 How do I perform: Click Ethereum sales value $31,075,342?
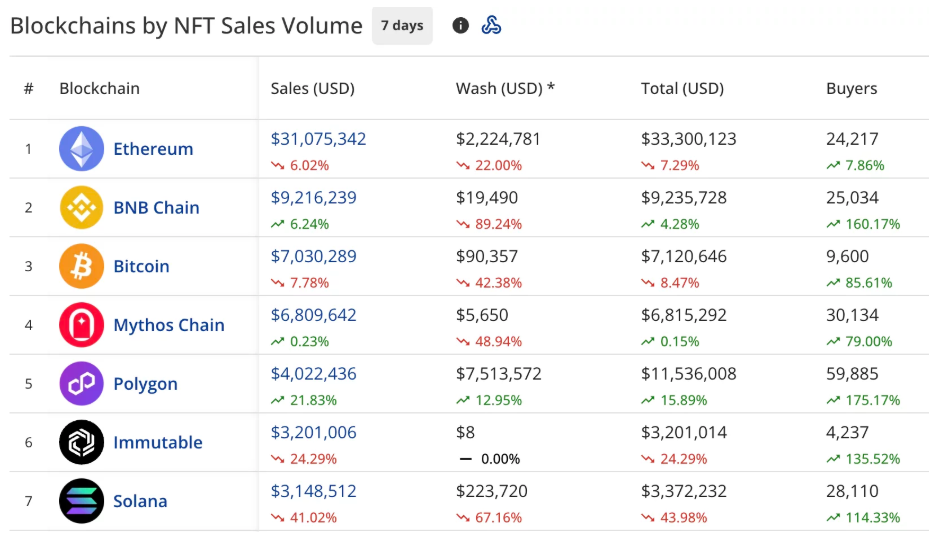coord(318,139)
